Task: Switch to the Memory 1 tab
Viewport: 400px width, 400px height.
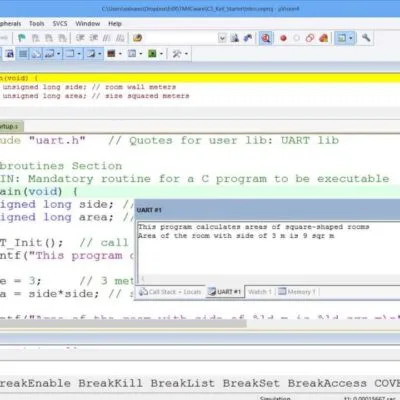Action: click(x=297, y=292)
